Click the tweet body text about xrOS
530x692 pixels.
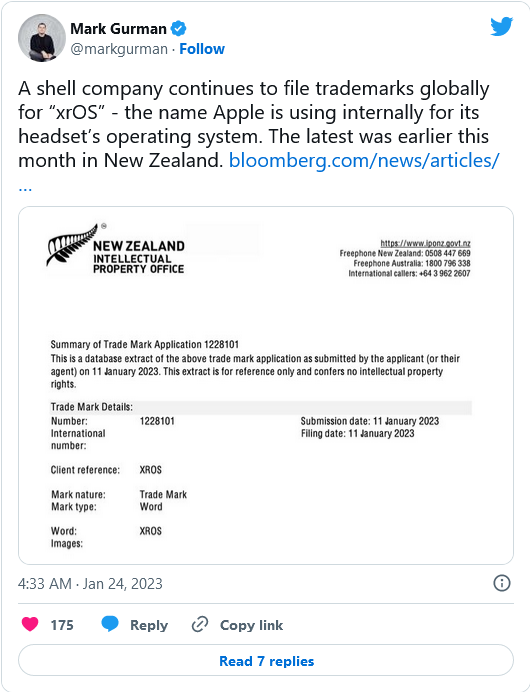[254, 124]
